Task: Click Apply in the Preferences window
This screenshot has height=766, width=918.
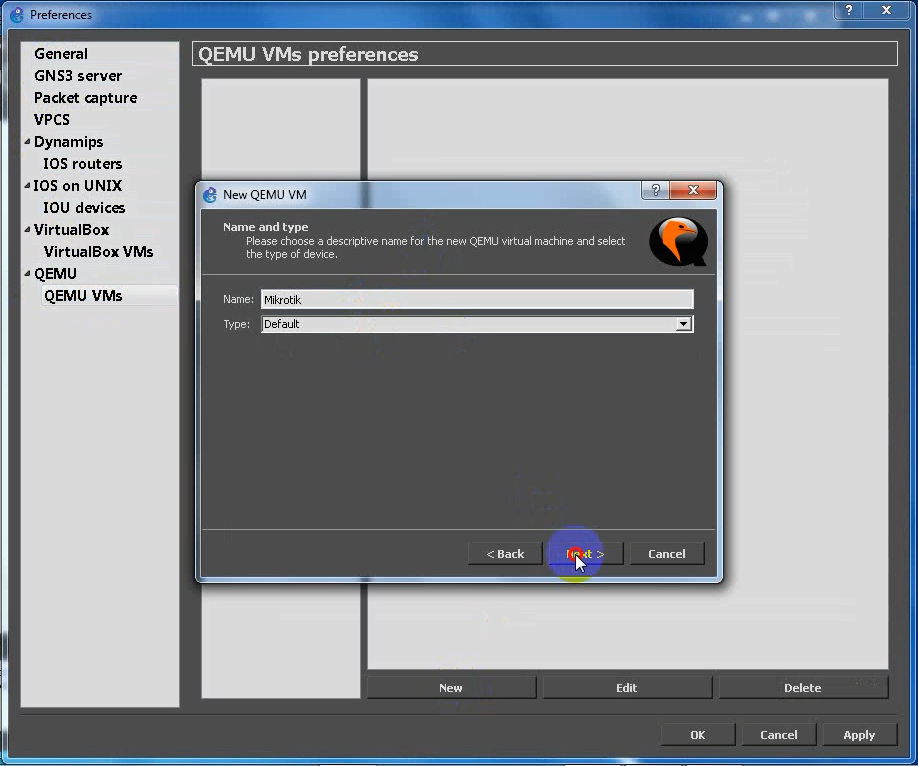Action: (x=859, y=734)
